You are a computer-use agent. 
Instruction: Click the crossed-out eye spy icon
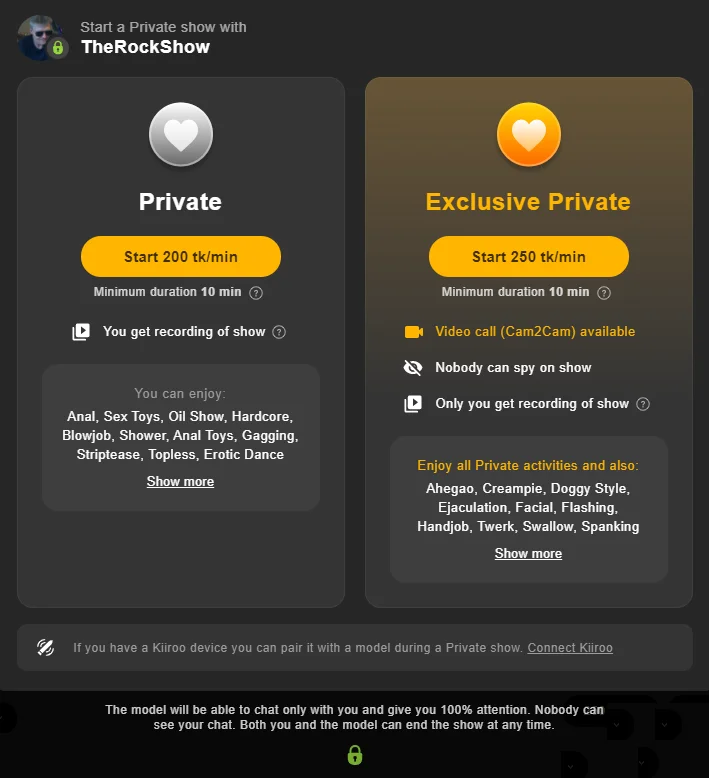click(413, 368)
